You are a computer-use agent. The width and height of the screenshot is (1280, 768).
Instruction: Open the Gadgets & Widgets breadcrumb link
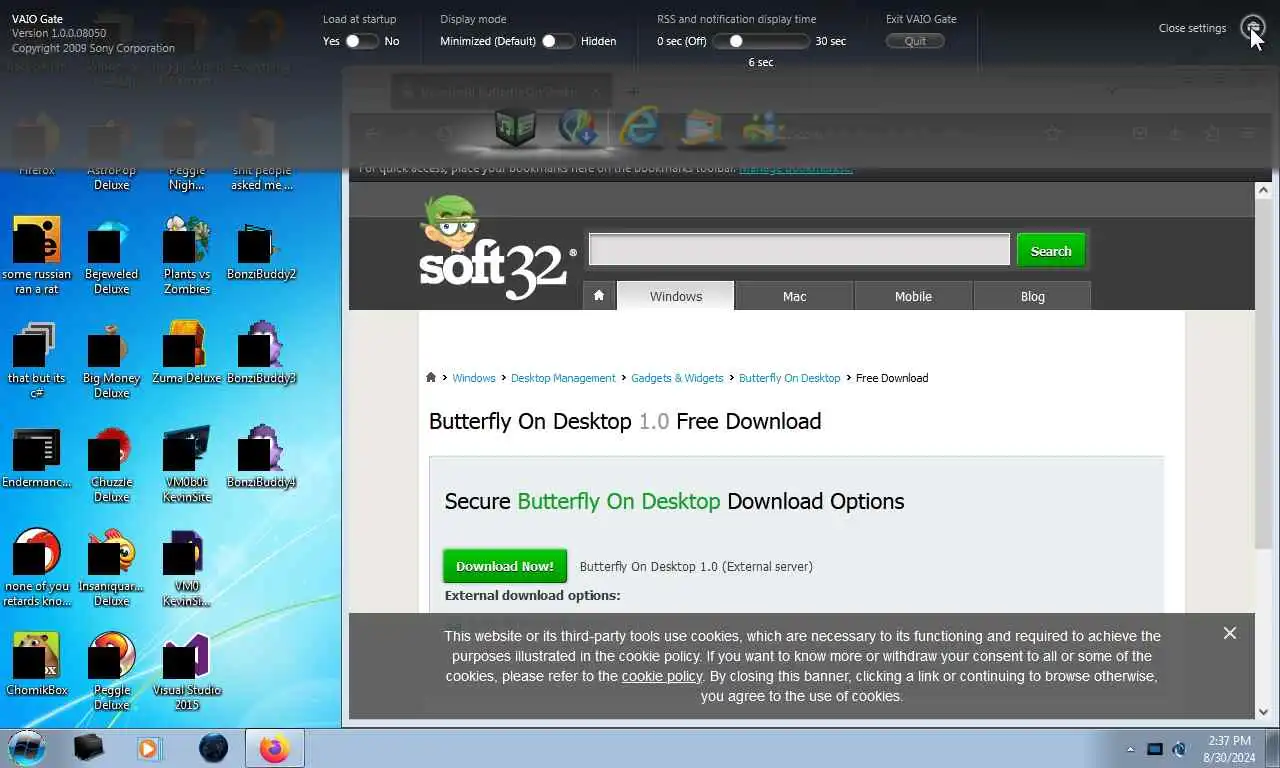(677, 378)
